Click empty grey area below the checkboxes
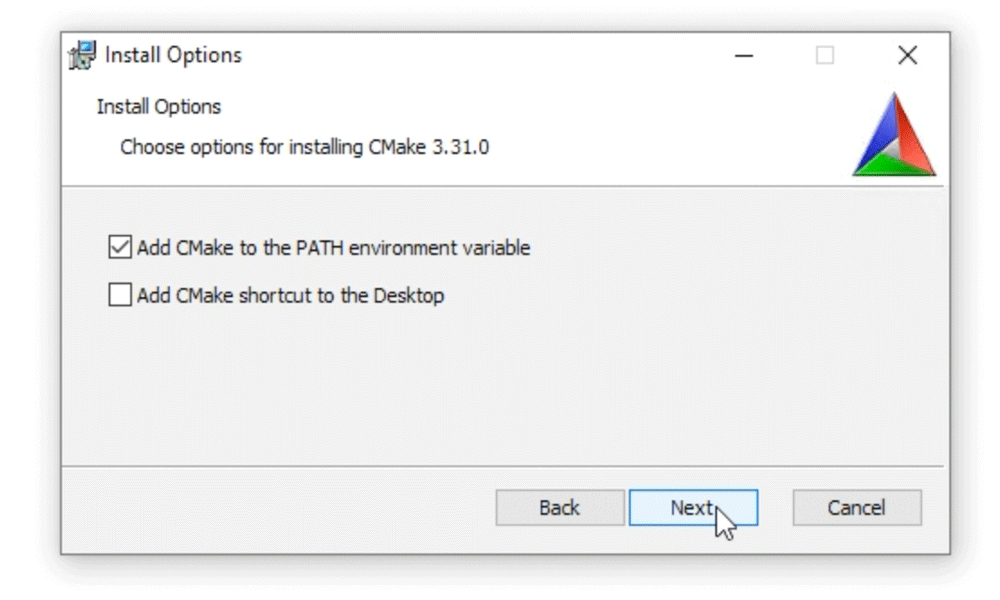Image resolution: width=1000 pixels, height=600 pixels. [502, 389]
